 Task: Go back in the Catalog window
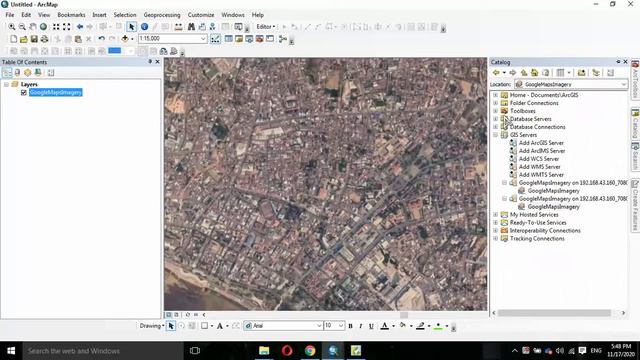click(496, 73)
